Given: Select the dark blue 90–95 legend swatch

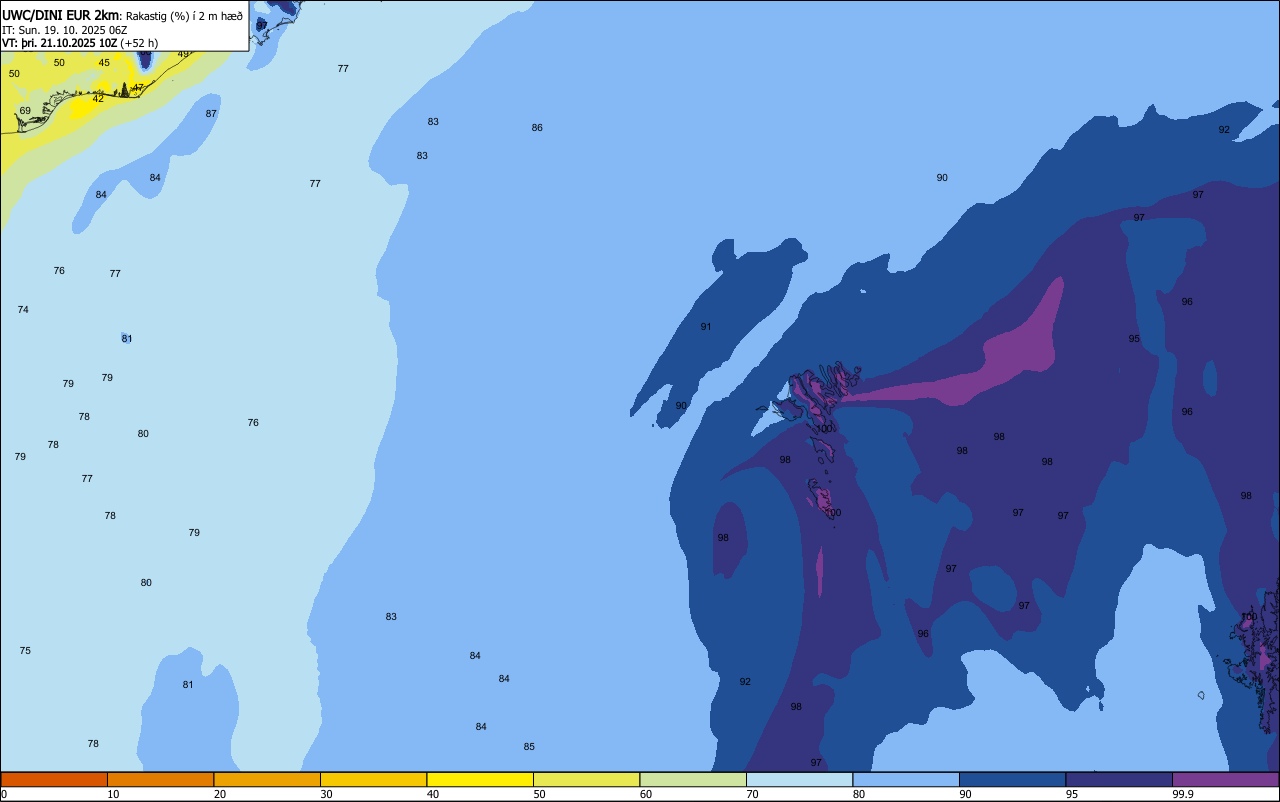Looking at the screenshot, I should [x=1012, y=779].
